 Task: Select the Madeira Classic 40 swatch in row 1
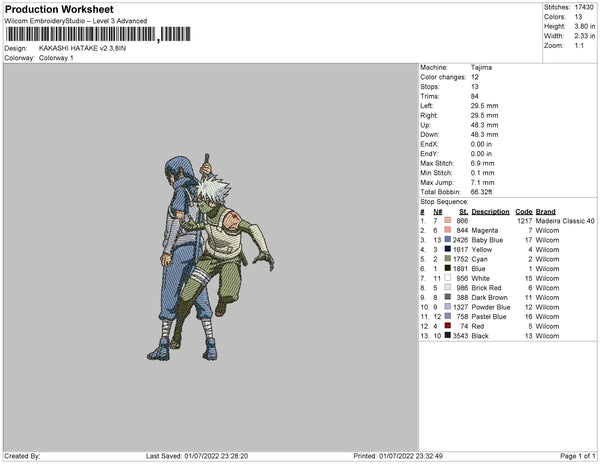pyautogui.click(x=449, y=221)
